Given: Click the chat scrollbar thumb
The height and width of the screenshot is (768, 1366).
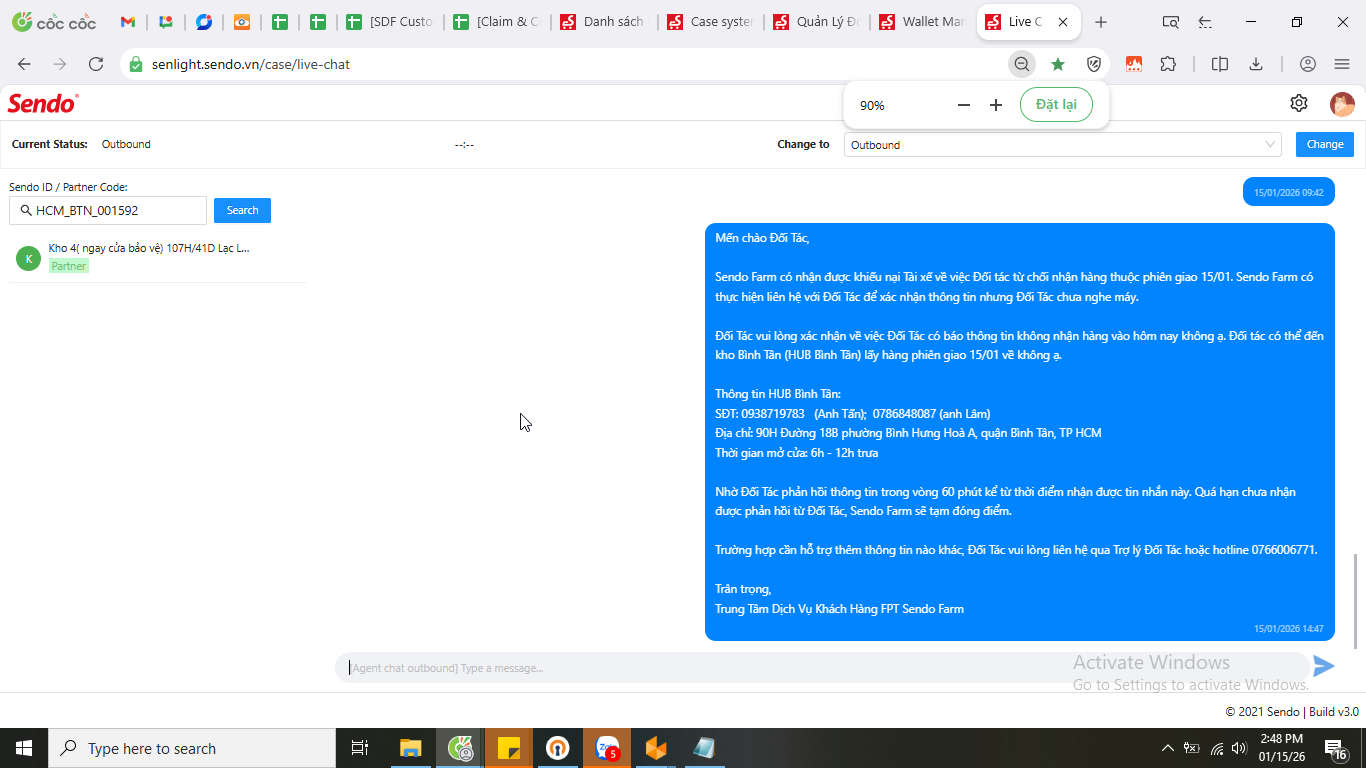Looking at the screenshot, I should tap(1357, 600).
